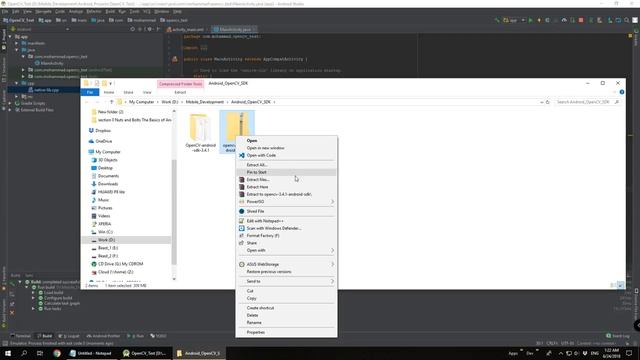Click the Search Android_OpenCV_SDK field

pos(587,102)
